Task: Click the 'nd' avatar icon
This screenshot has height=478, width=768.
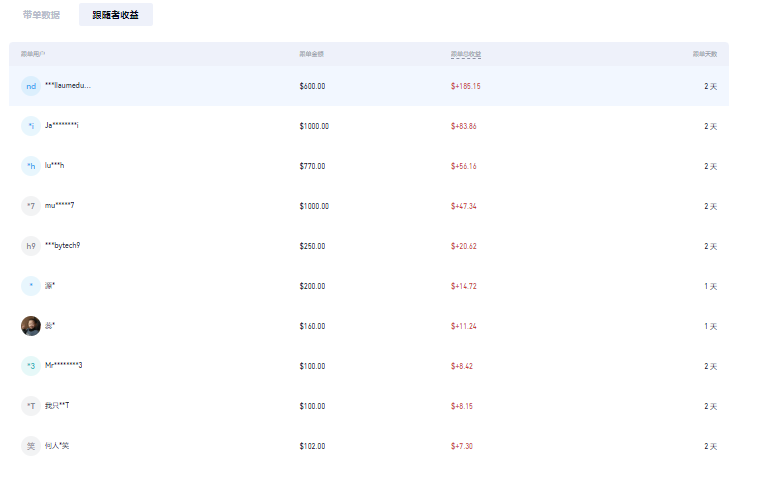Action: pos(31,86)
